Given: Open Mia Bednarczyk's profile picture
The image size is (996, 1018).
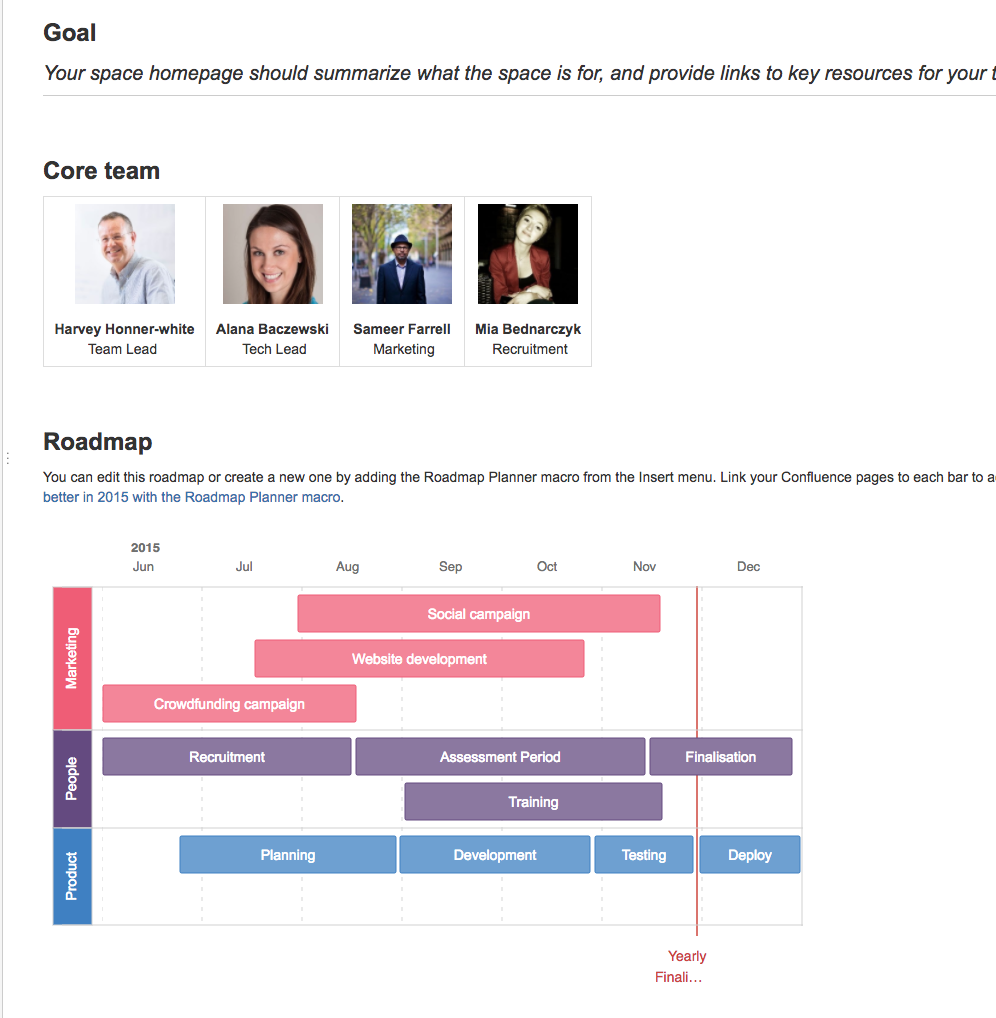Looking at the screenshot, I should [x=528, y=254].
